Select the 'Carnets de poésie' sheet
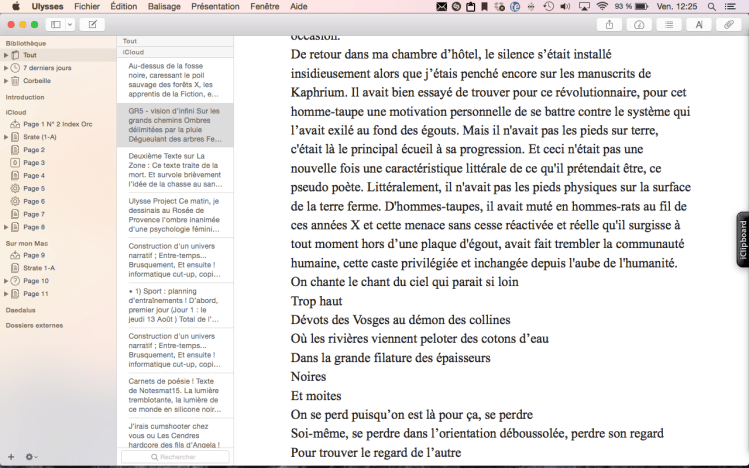Viewport: 749px width, 468px height. tap(175, 394)
